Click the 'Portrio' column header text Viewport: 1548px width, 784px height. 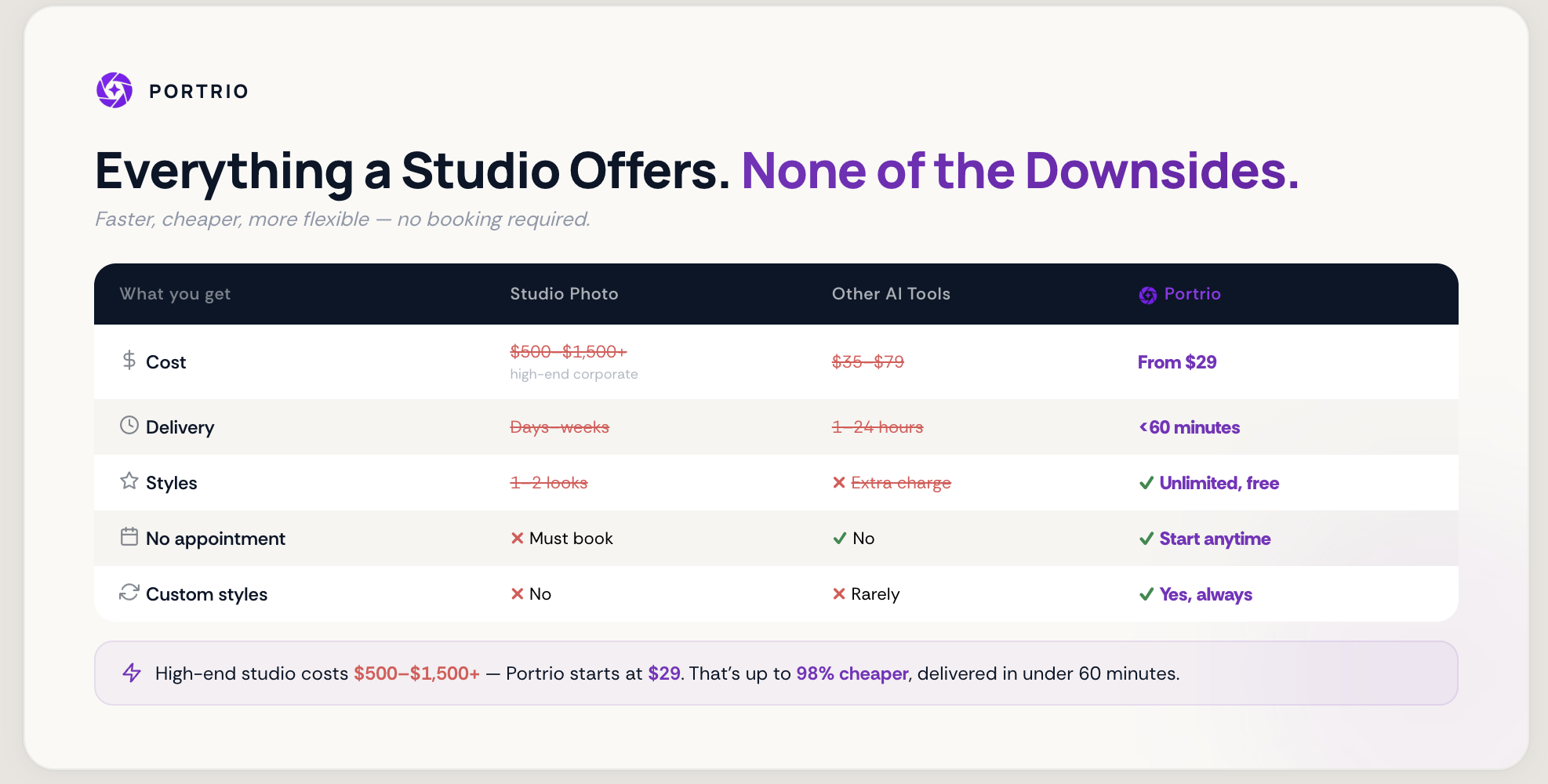coord(1192,294)
